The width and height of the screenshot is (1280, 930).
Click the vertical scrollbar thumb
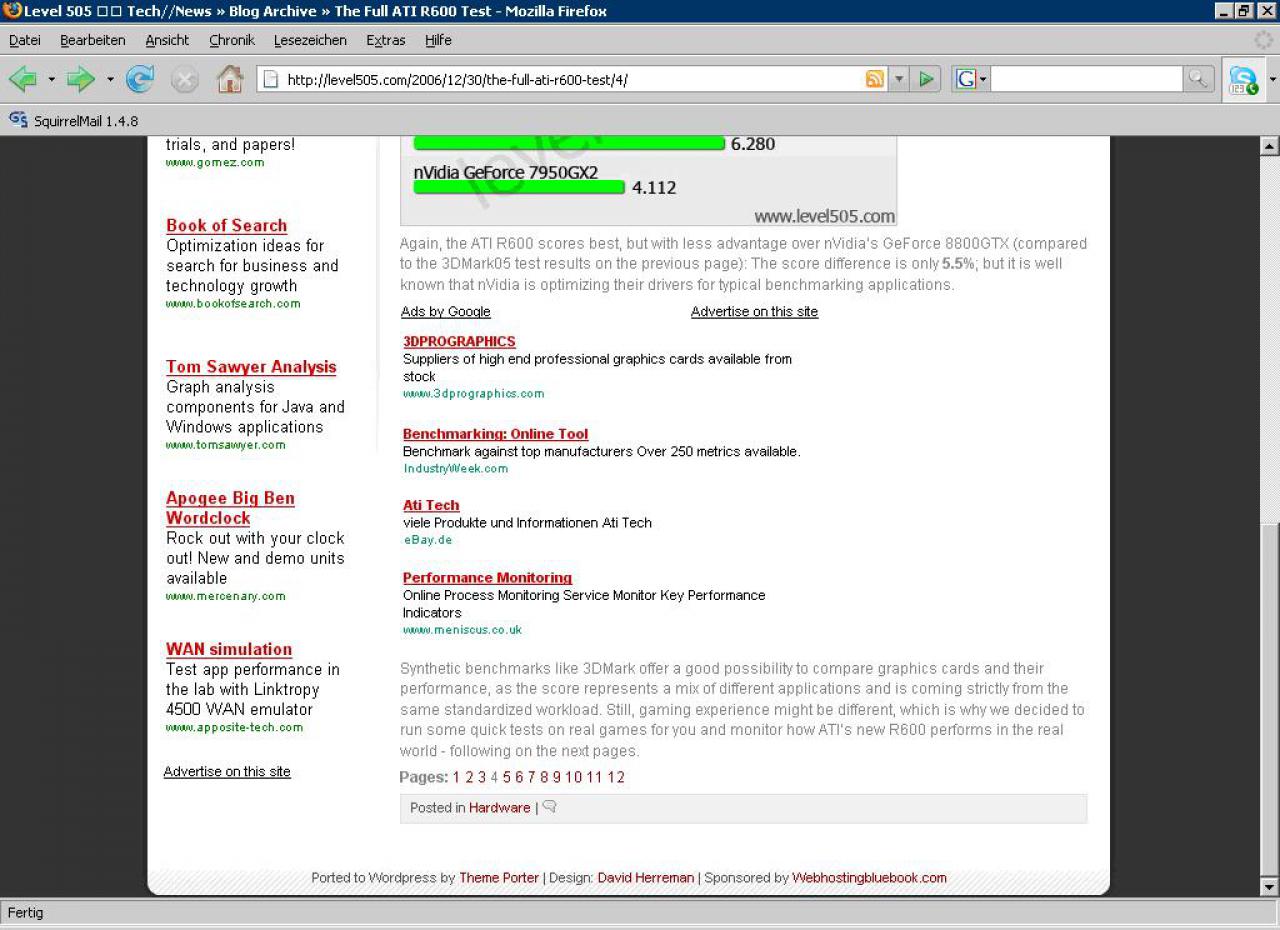[1270, 698]
